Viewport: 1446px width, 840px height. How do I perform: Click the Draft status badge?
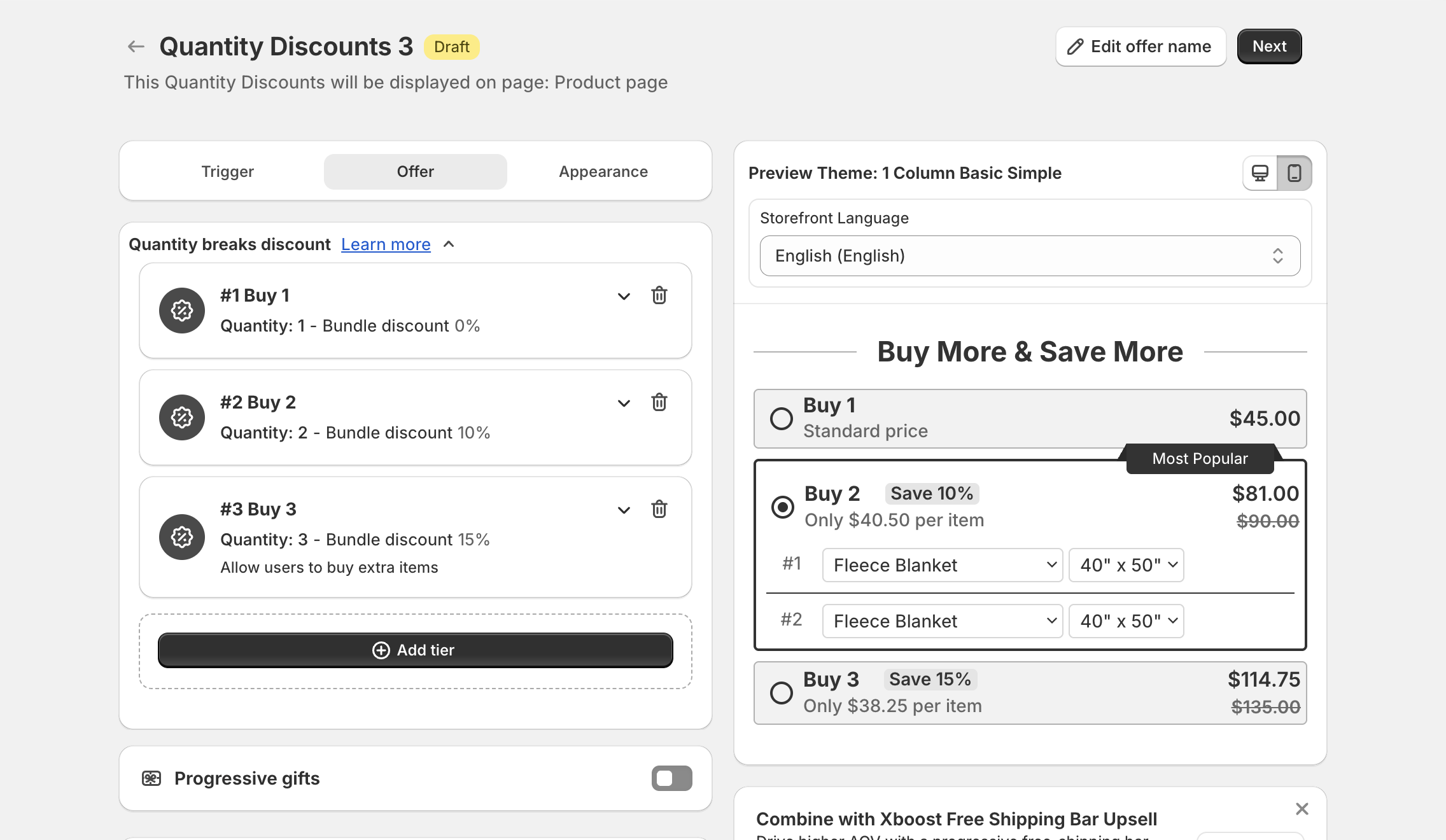452,47
